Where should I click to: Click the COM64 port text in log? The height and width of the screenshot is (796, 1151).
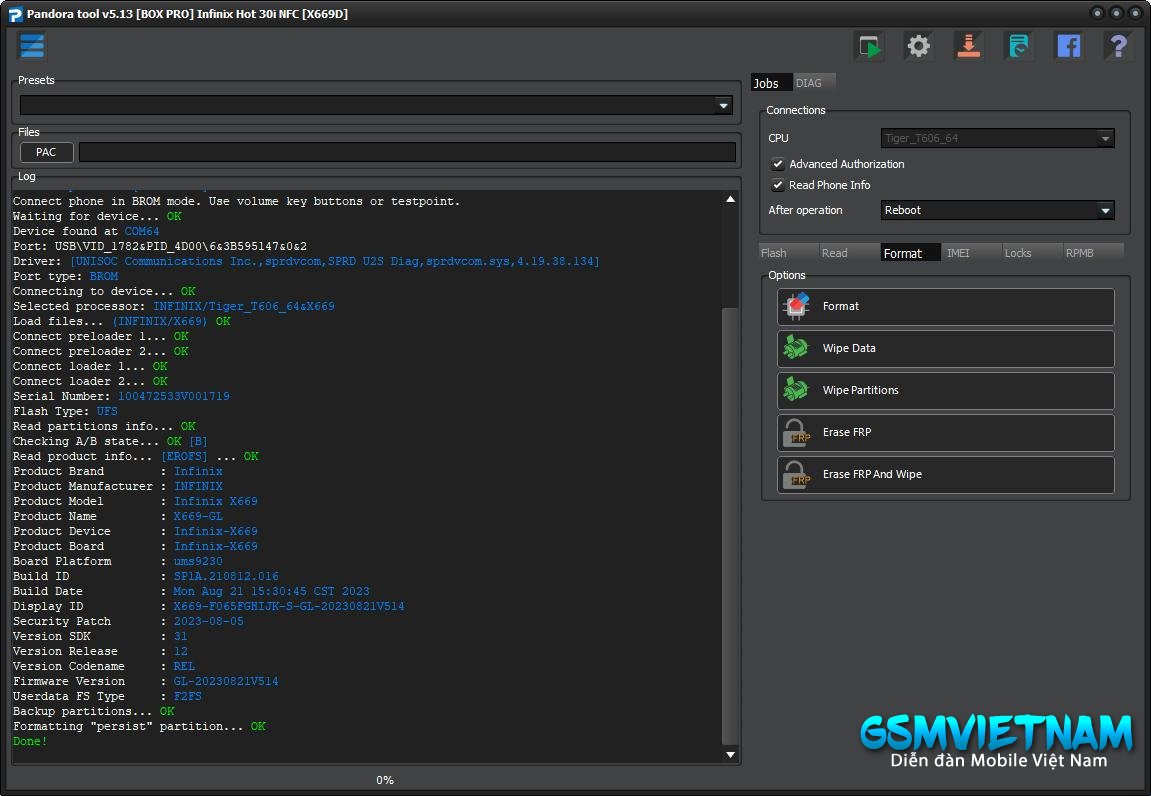point(142,231)
